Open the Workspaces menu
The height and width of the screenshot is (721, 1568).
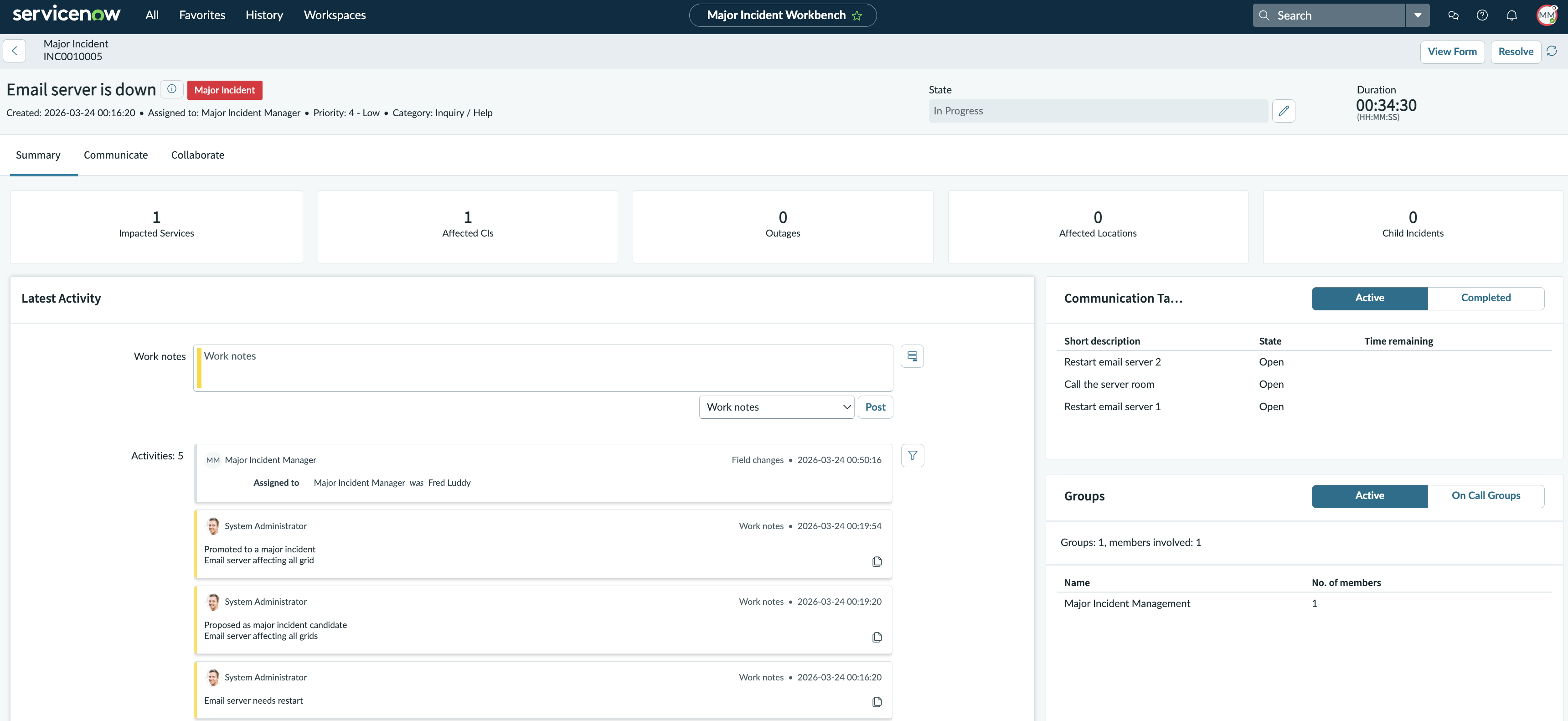(335, 15)
